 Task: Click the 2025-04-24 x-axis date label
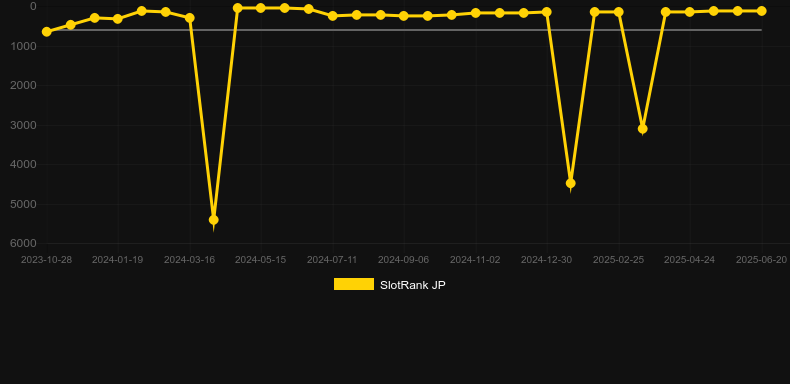tap(689, 260)
